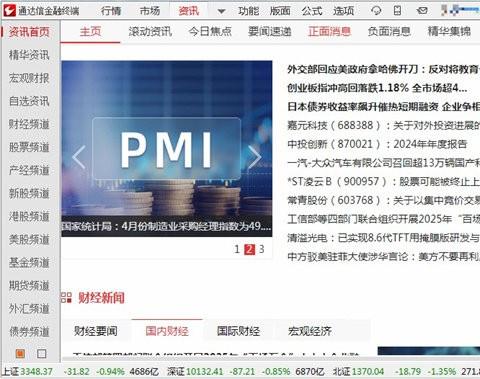
Task: Open *ST凌云B(900957) delisting notice
Action: click(x=383, y=182)
